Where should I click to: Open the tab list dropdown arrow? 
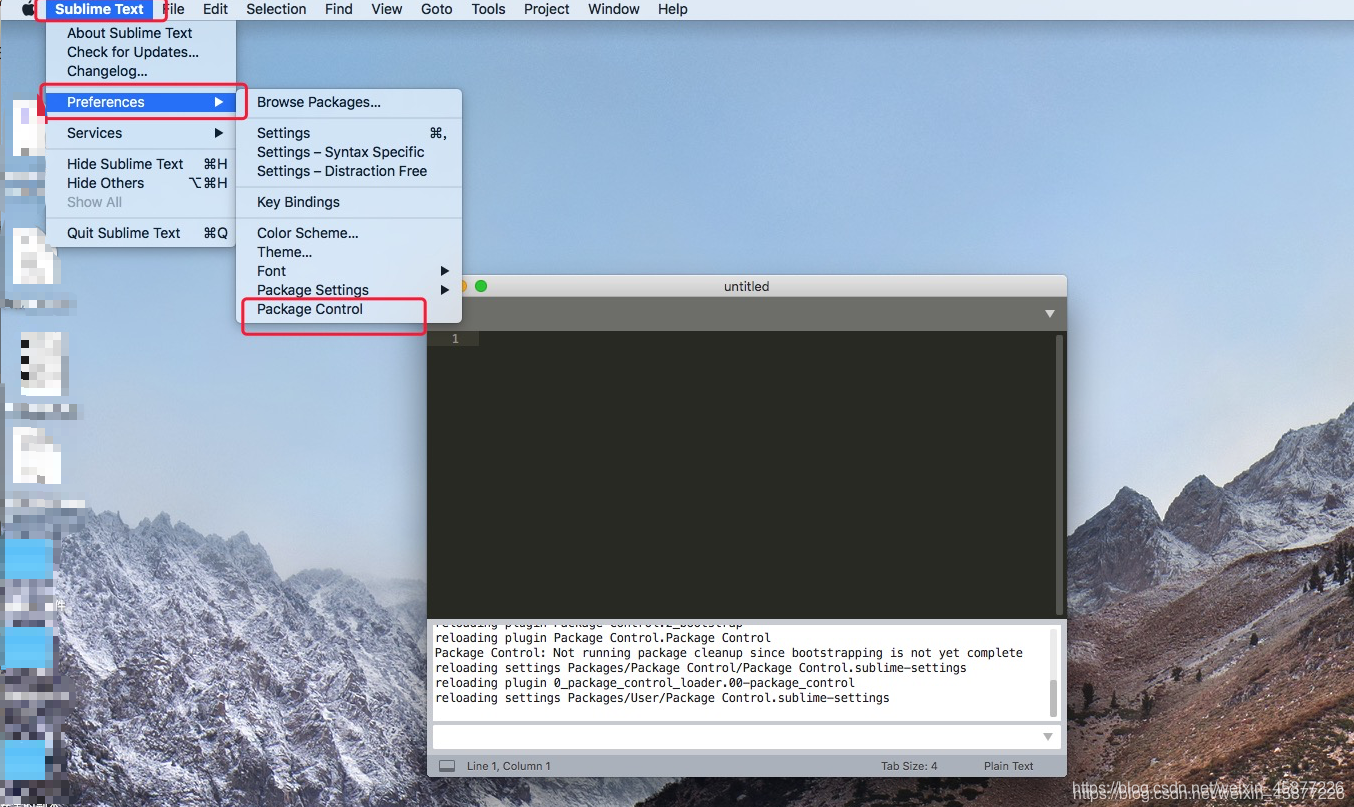(x=1050, y=314)
